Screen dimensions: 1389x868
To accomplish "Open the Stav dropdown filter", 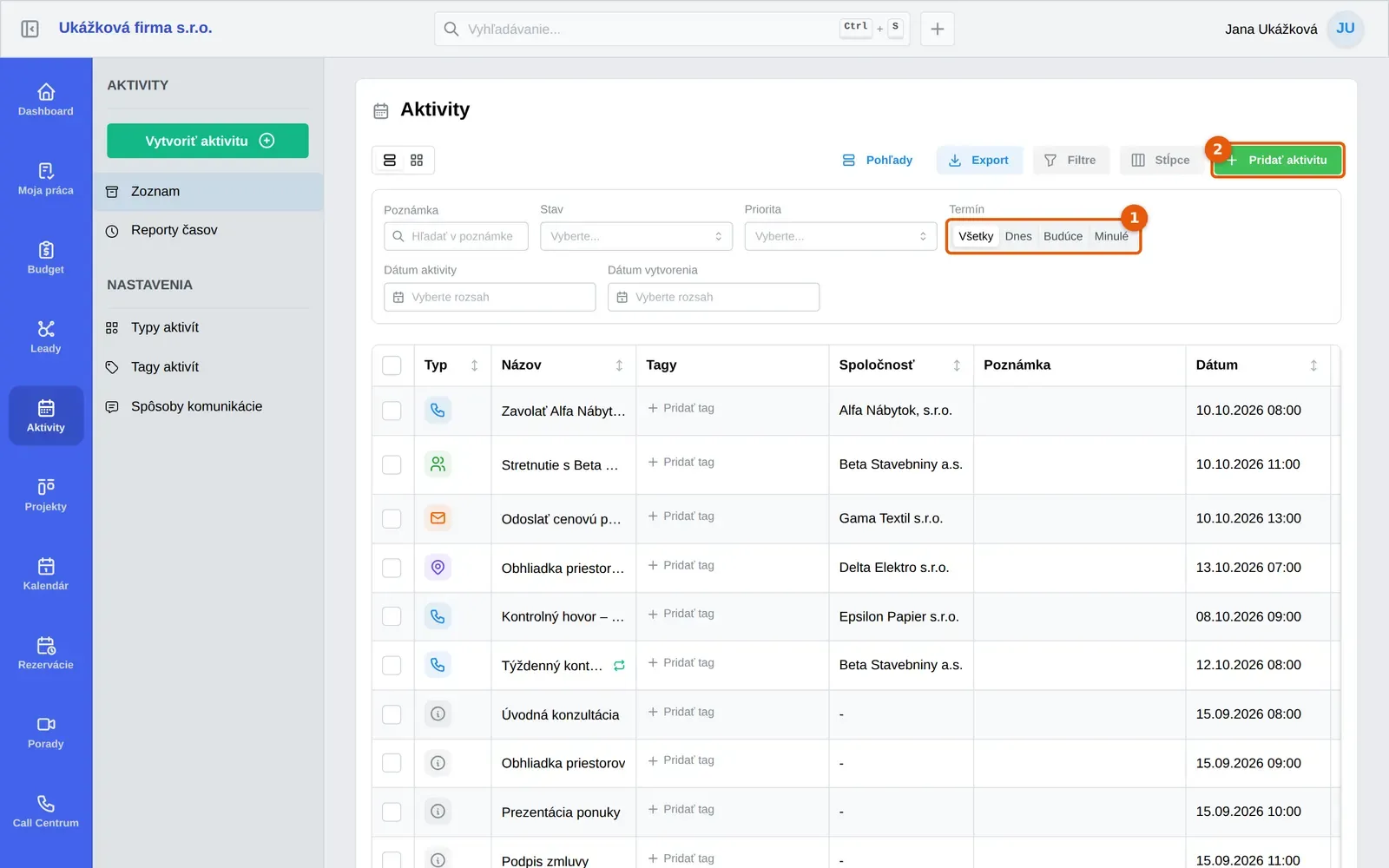I will click(x=636, y=236).
